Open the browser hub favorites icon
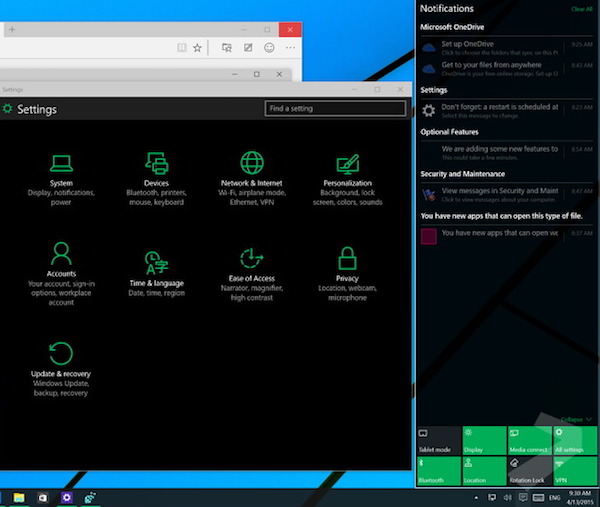This screenshot has height=507, width=600. pyautogui.click(x=227, y=47)
